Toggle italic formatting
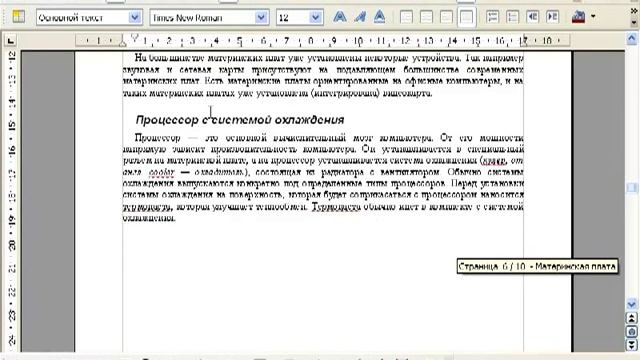The image size is (640, 360). click(x=360, y=17)
